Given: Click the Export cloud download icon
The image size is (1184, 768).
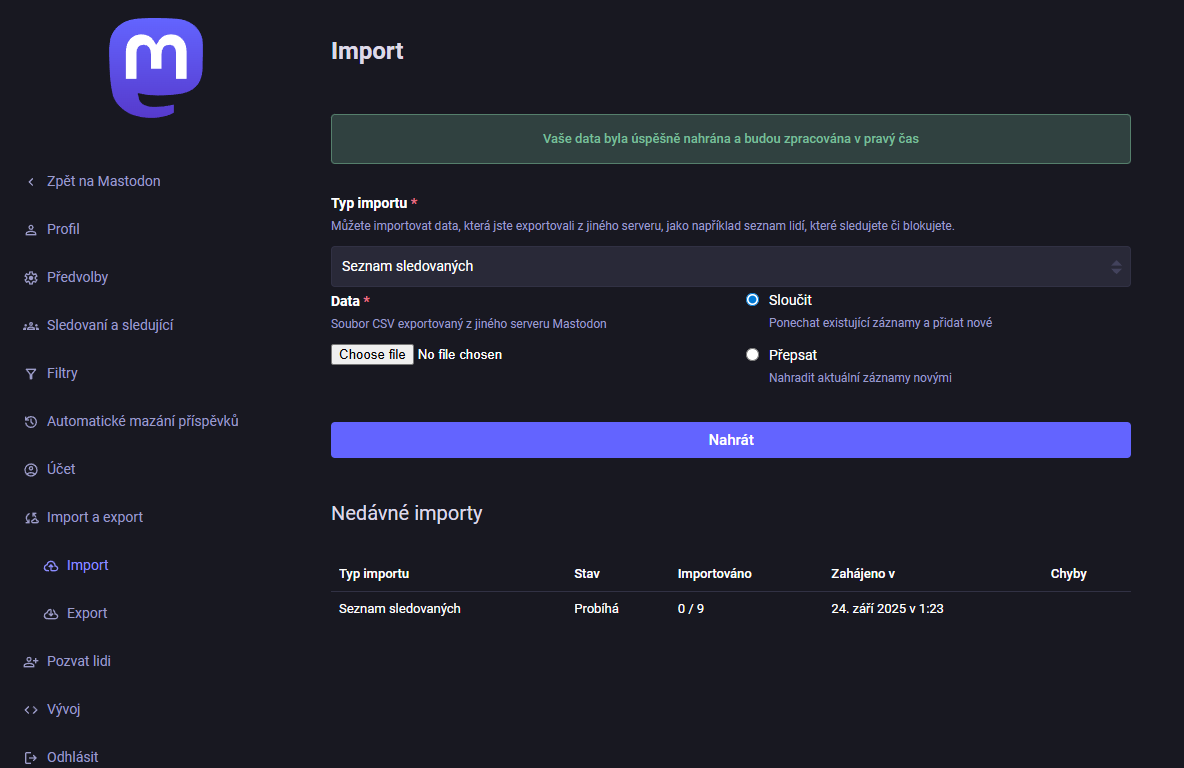Looking at the screenshot, I should click(x=51, y=614).
